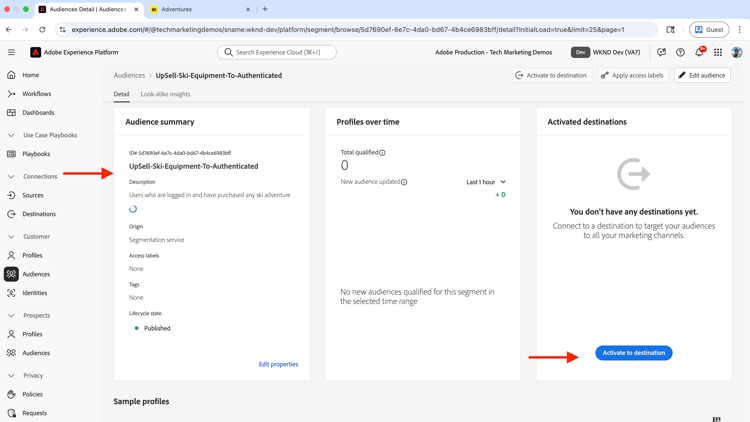Open Profiles under Prospects
This screenshot has width=750, height=422.
[x=32, y=334]
